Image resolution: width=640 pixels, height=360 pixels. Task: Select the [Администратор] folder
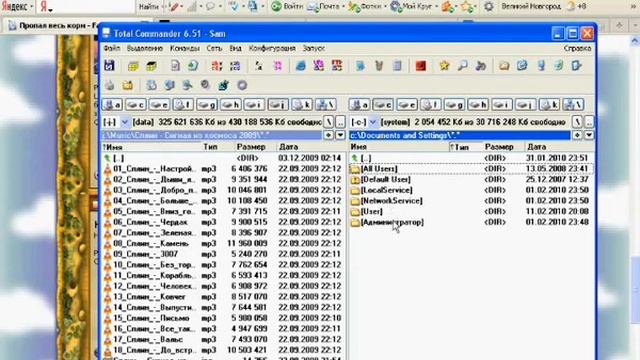coord(471,222)
